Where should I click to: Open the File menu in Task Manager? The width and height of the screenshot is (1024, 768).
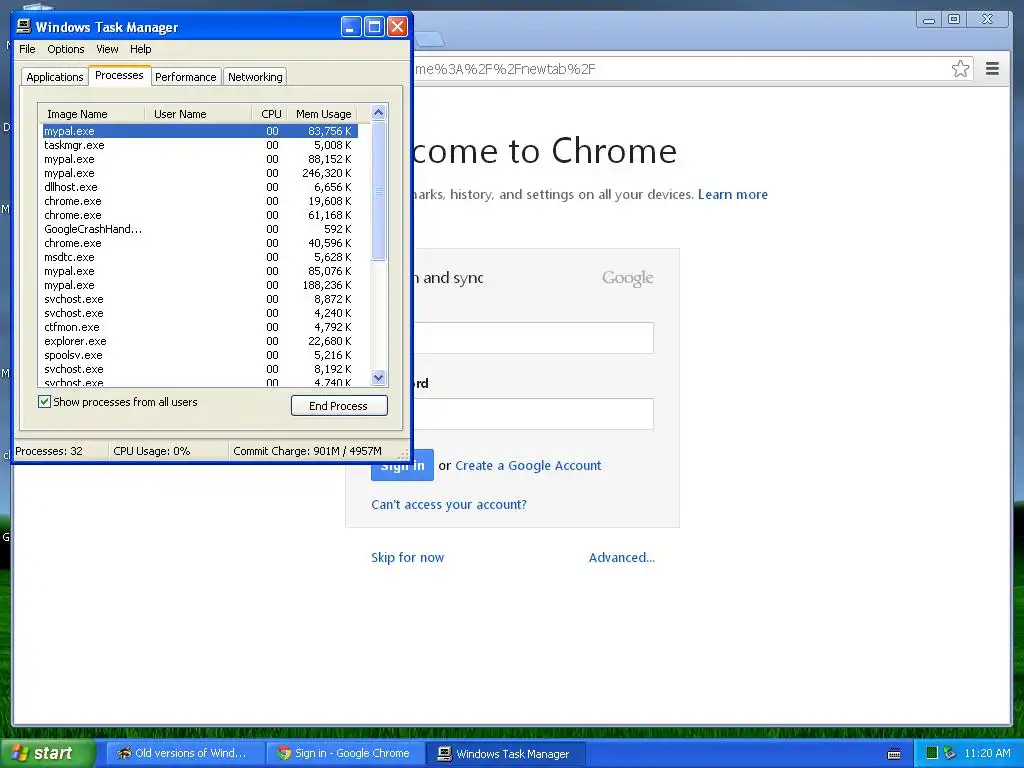27,49
